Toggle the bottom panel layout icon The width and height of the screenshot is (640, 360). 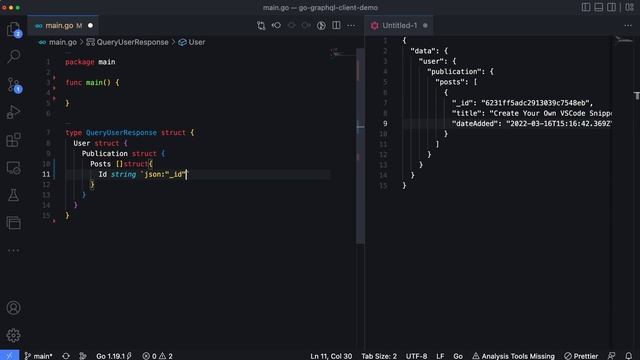(x=599, y=7)
